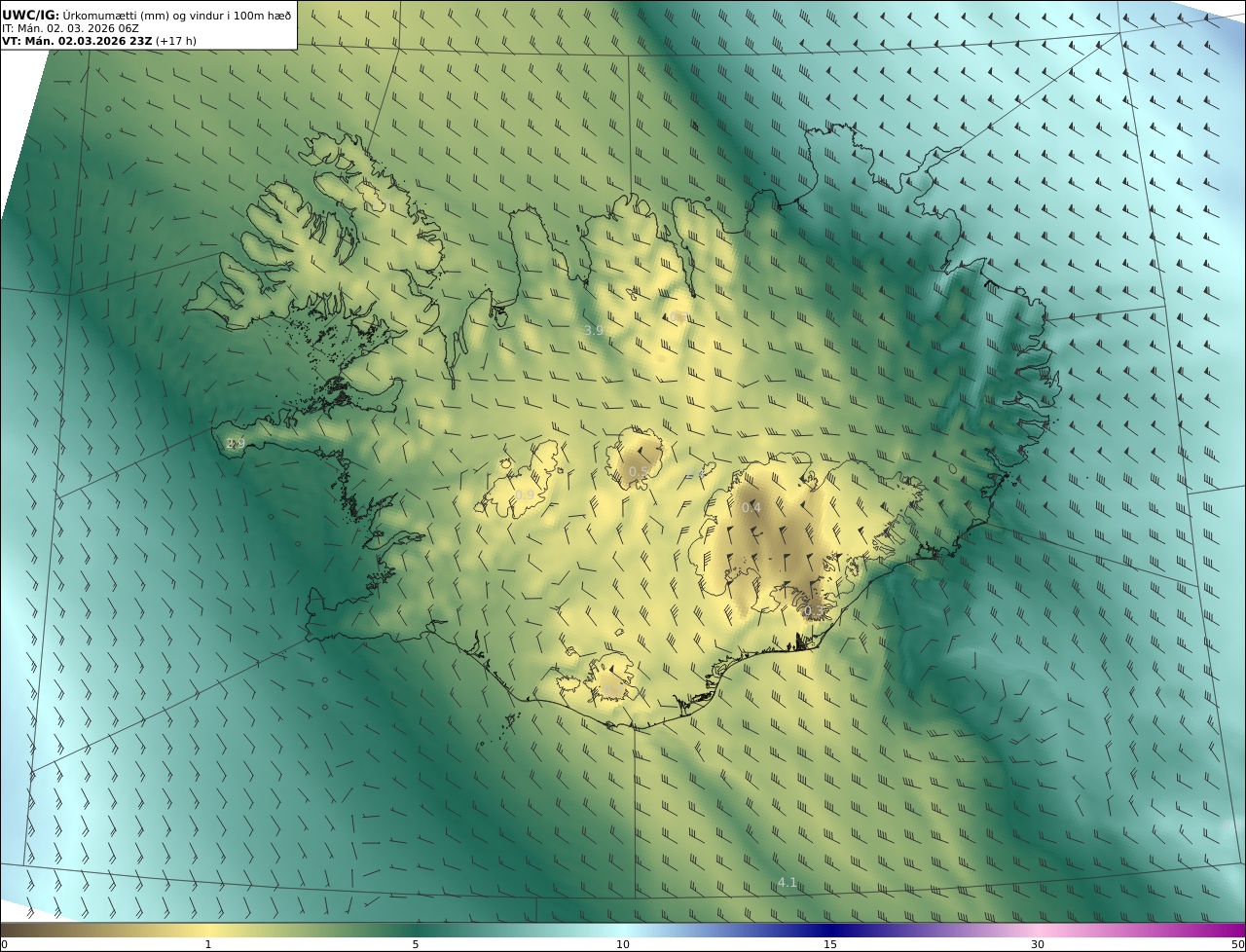Pick the pale cyan color on the legend bar
1246x952 pixels.
click(623, 930)
